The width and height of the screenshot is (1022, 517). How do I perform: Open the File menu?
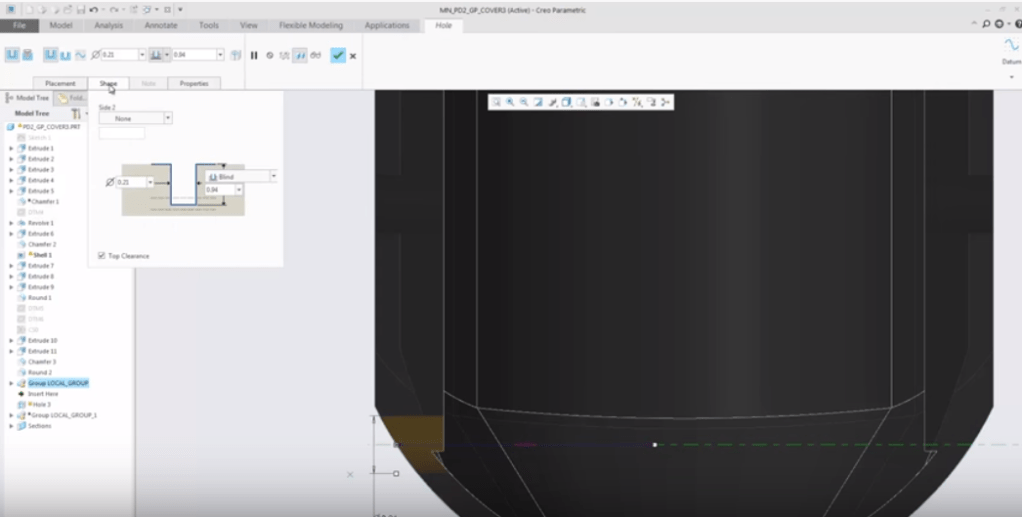[19, 25]
